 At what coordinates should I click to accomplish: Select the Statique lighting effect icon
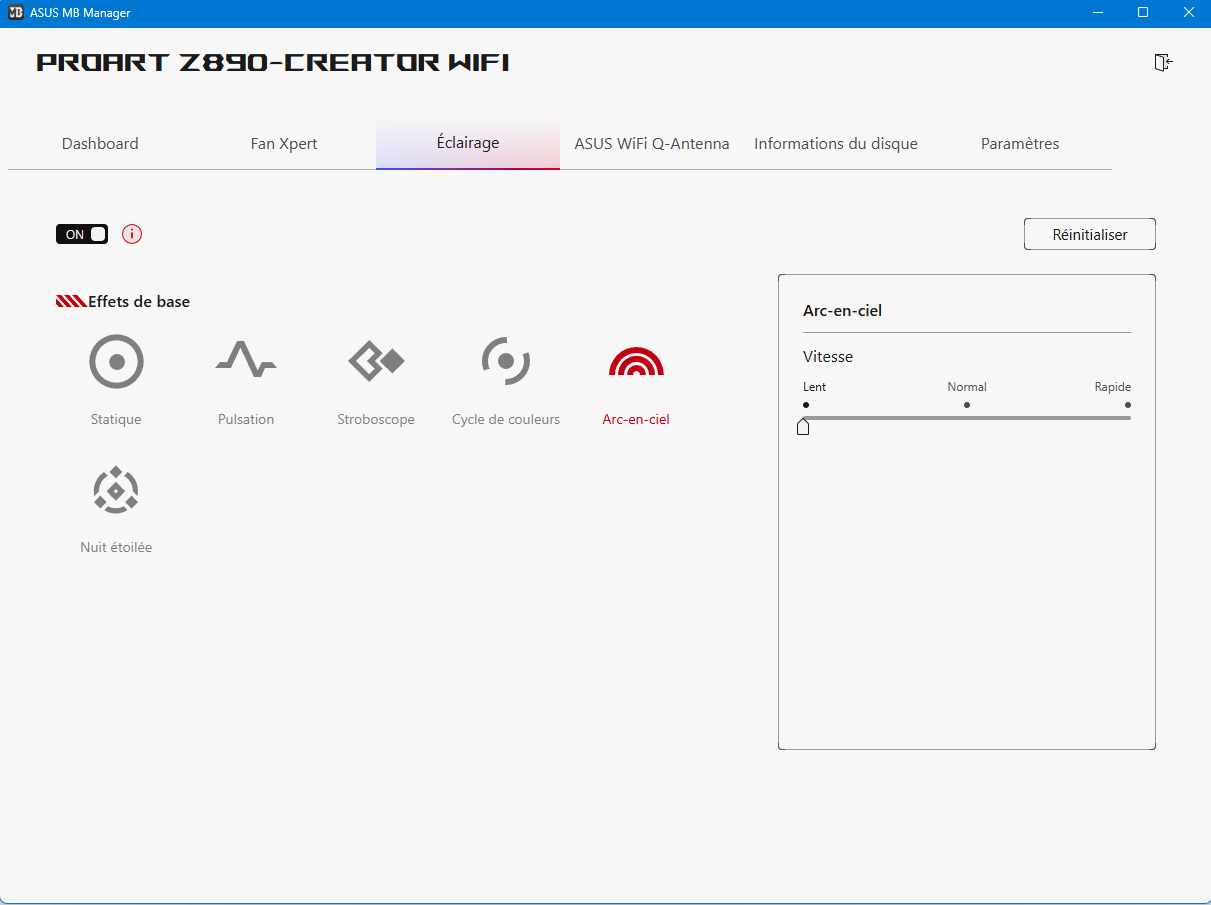[x=116, y=361]
